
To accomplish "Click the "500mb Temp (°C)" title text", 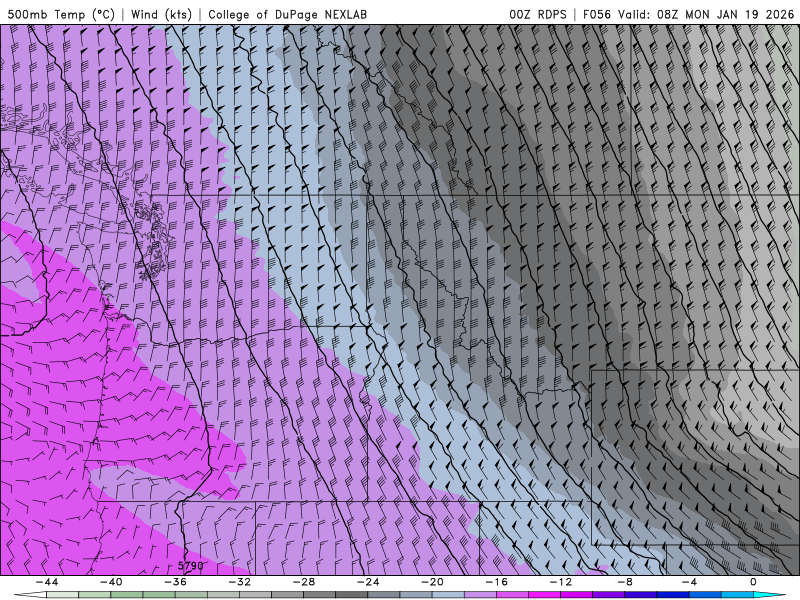I will coord(61,14).
